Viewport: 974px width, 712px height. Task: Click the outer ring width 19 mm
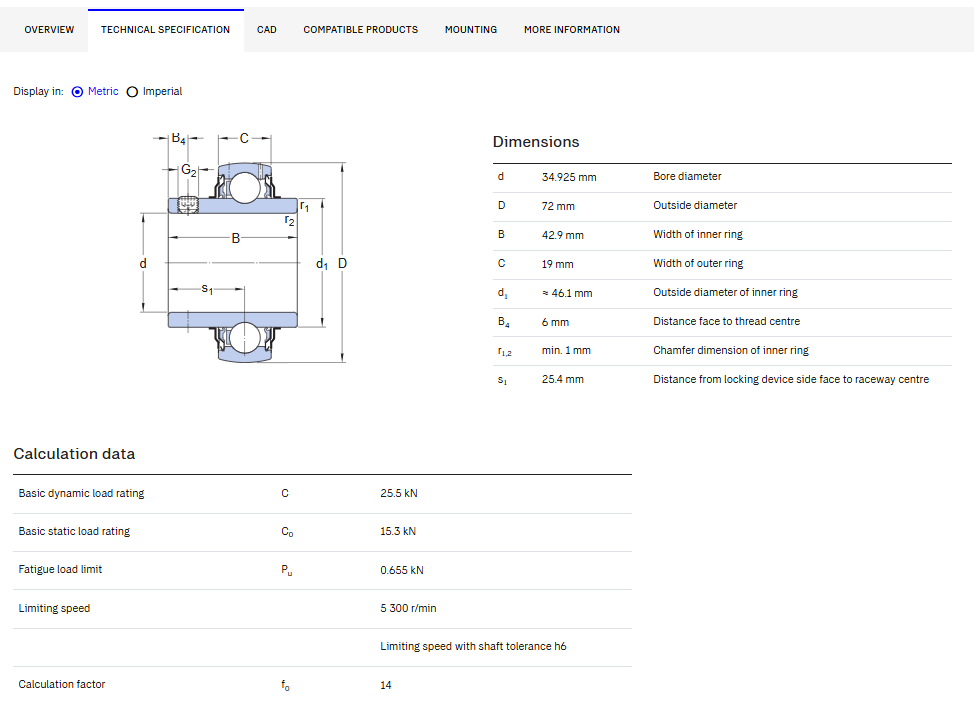[x=557, y=264]
